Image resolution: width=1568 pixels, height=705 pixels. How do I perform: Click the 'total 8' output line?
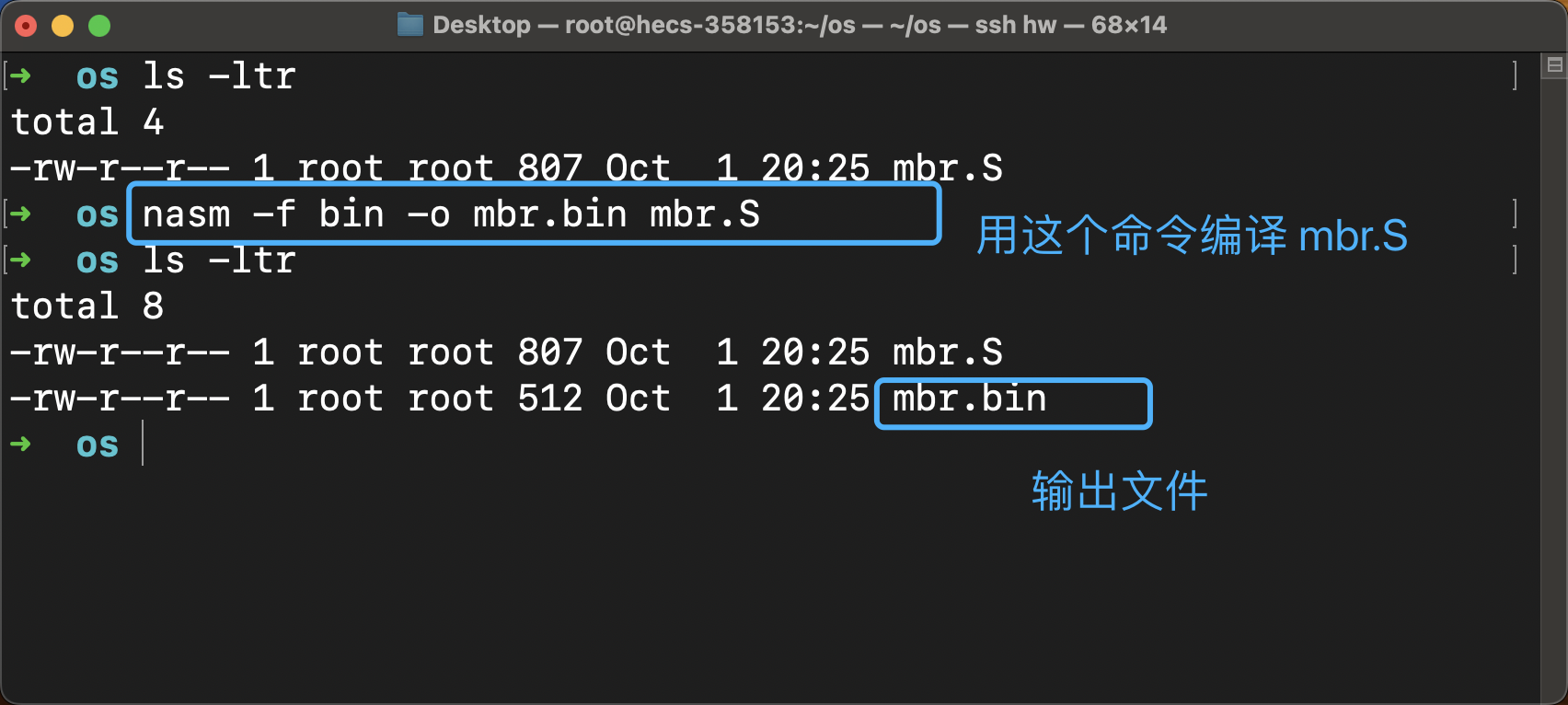pos(87,306)
